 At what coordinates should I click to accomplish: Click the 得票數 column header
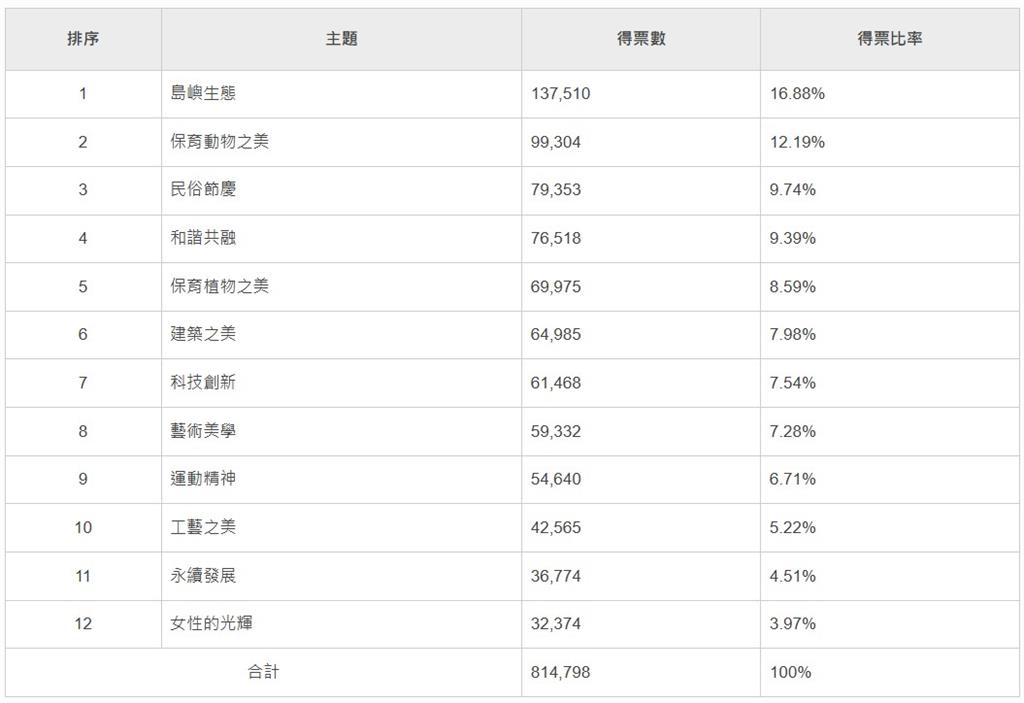tap(641, 39)
